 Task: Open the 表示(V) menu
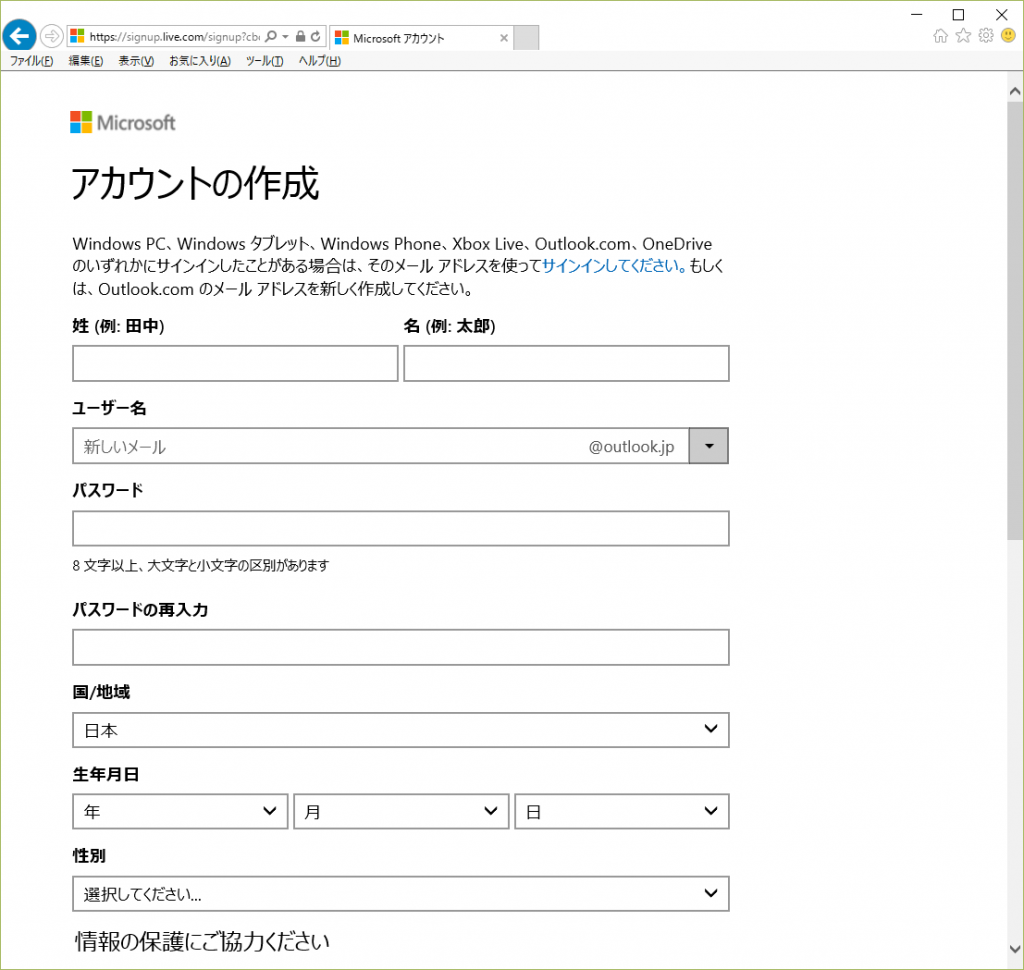tap(136, 61)
